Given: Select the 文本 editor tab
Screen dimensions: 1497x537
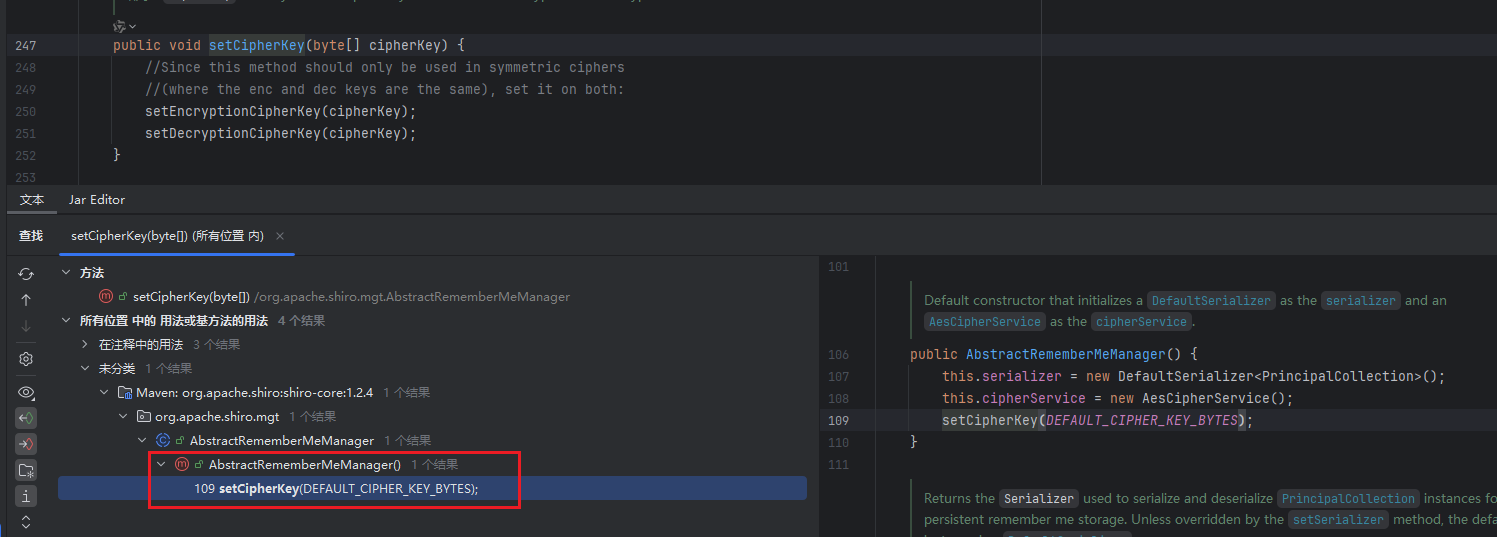Looking at the screenshot, I should 31,200.
